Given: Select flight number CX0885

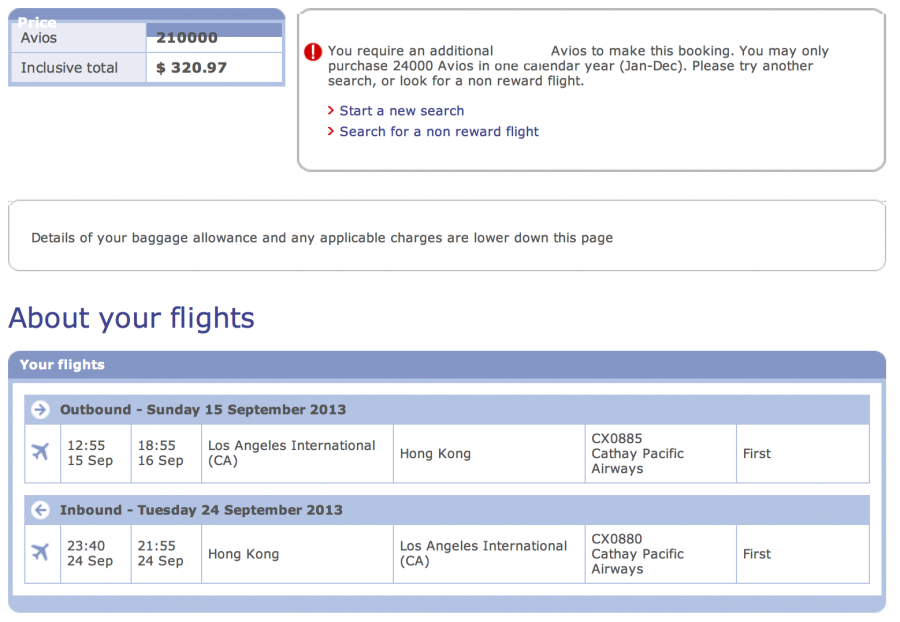Looking at the screenshot, I should point(617,438).
